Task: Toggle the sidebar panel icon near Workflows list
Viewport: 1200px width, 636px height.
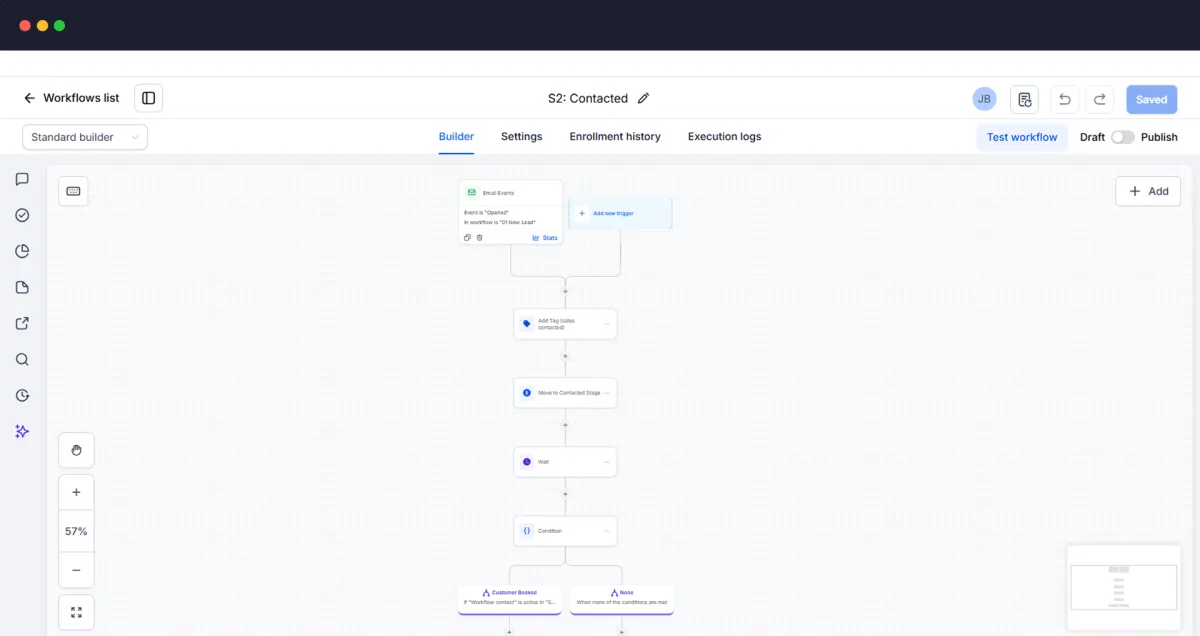Action: click(148, 98)
